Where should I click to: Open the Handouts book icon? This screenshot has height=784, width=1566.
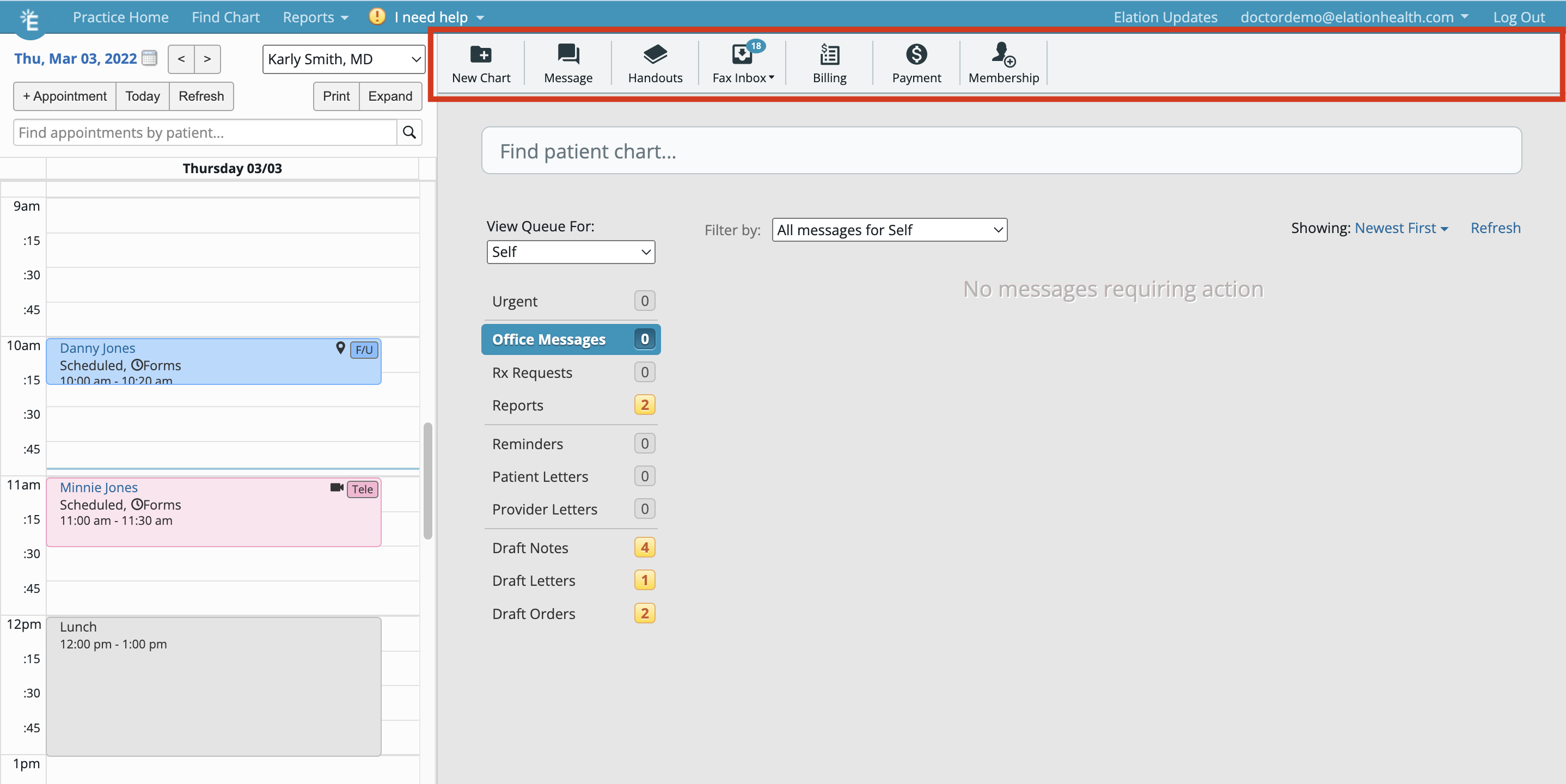click(654, 54)
